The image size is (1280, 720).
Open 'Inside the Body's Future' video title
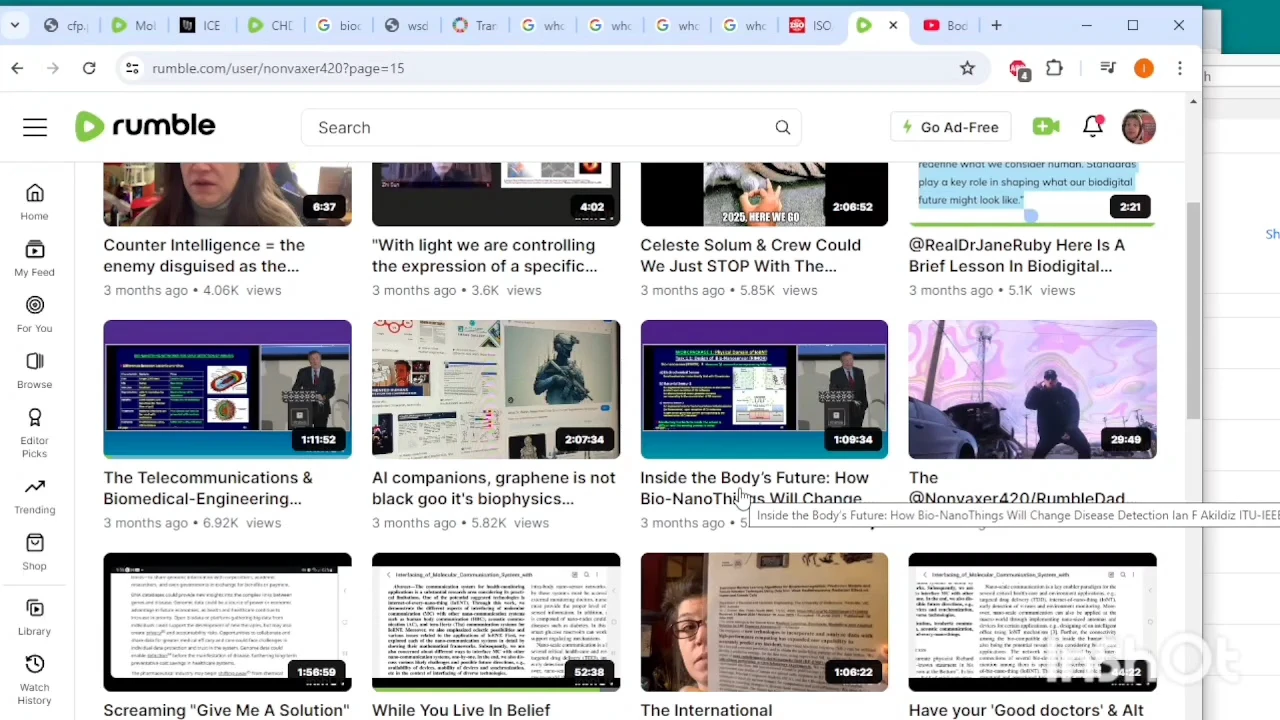click(x=754, y=488)
